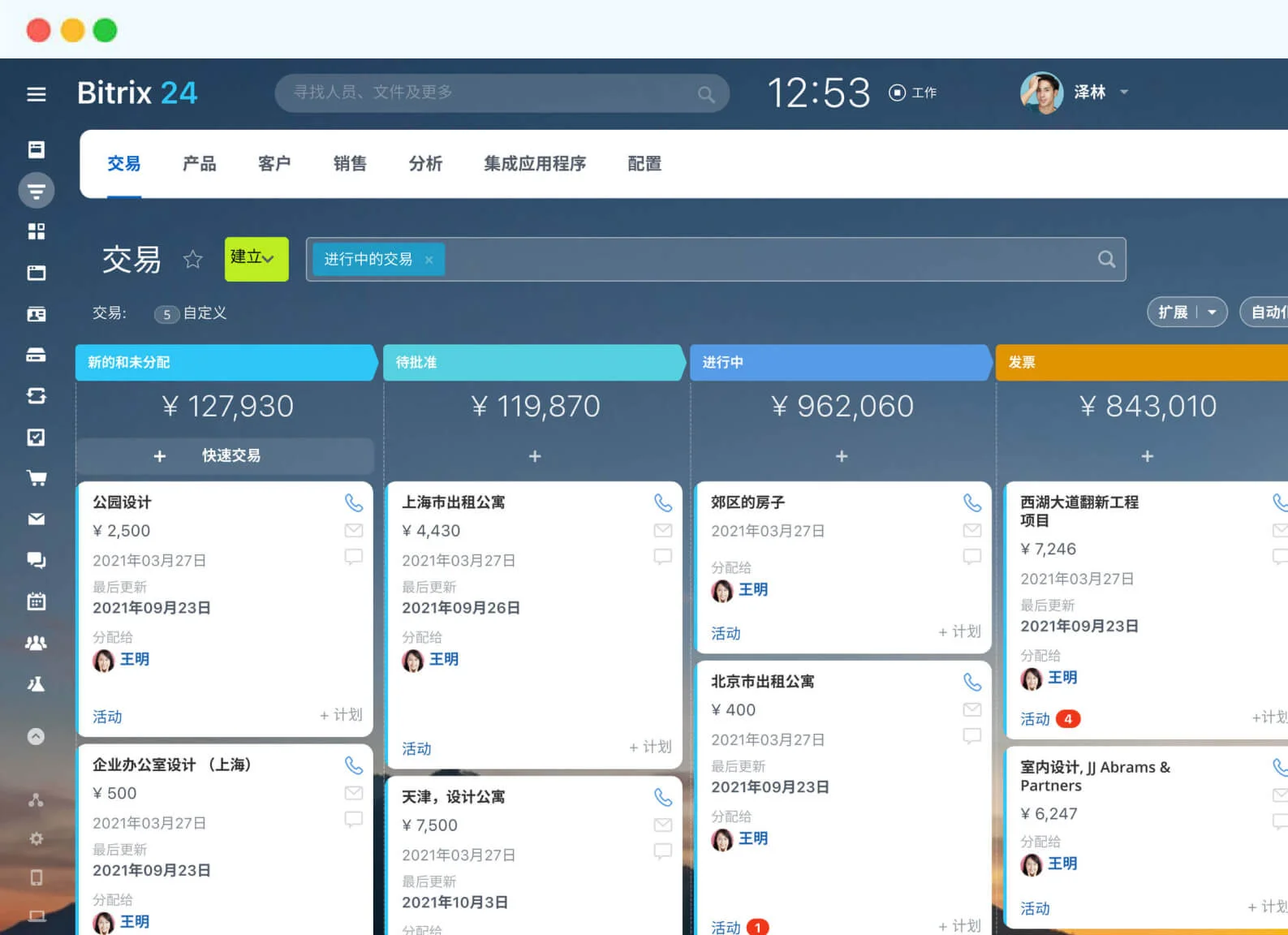
Task: Open the mail envelope icon in sidebar
Action: click(37, 519)
